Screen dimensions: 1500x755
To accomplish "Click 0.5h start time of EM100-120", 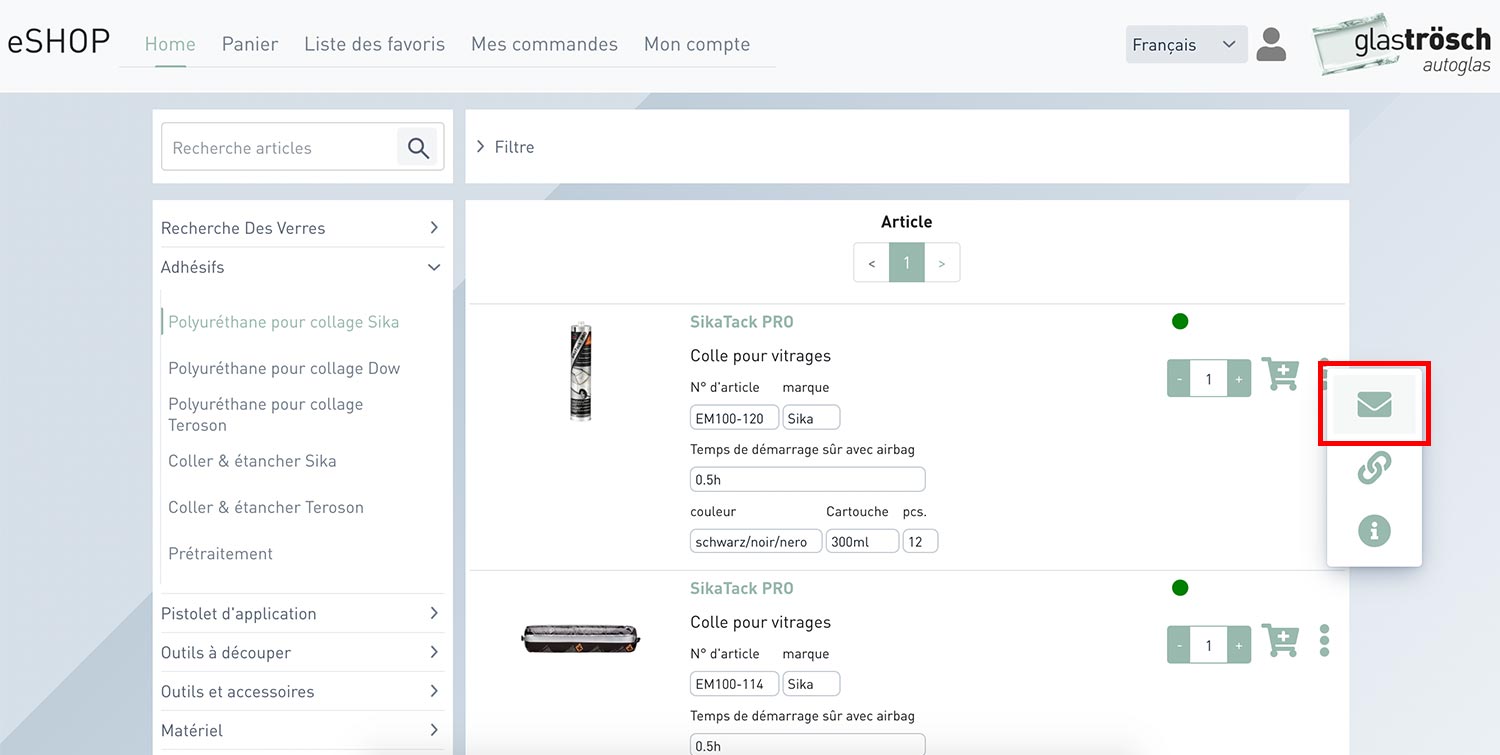I will point(807,479).
